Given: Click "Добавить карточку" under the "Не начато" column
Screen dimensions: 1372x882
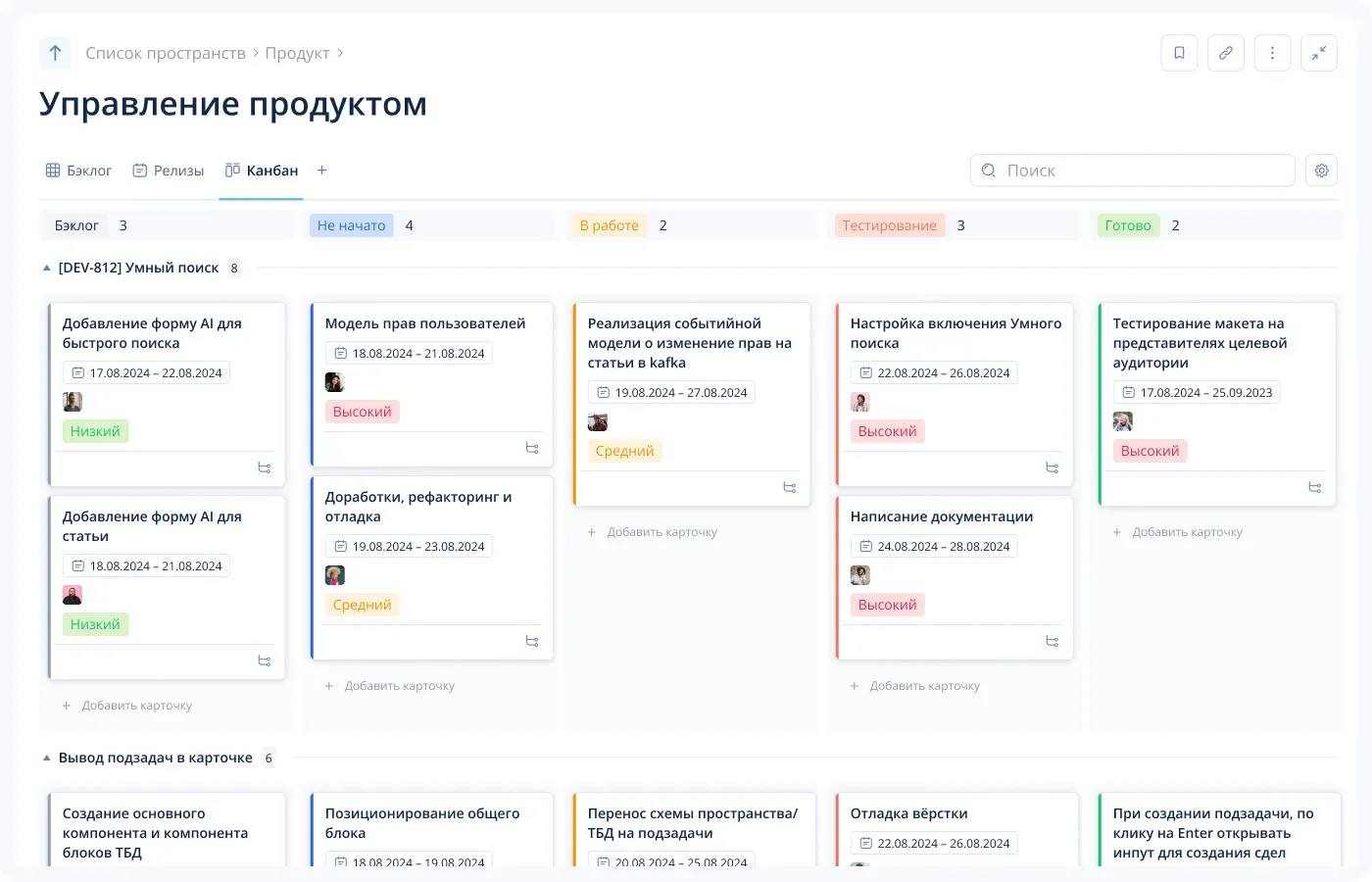Looking at the screenshot, I should 390,685.
